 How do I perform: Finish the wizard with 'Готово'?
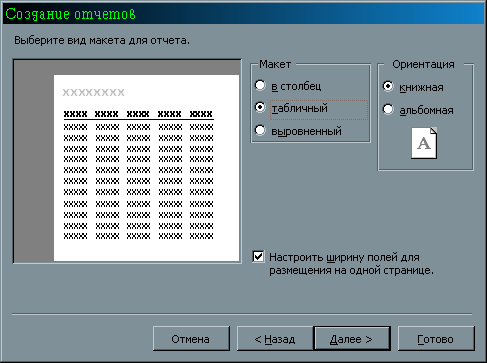[436, 339]
